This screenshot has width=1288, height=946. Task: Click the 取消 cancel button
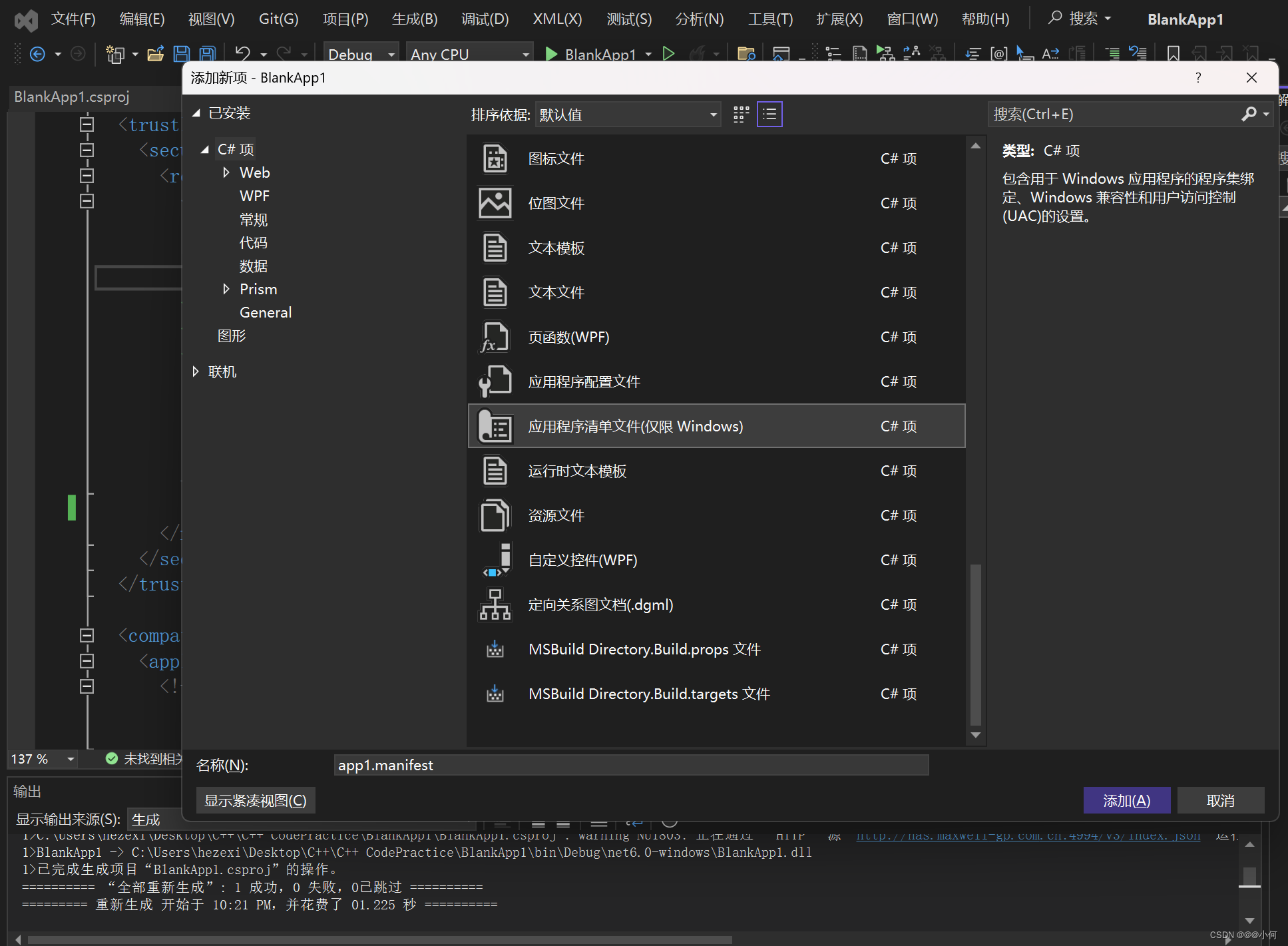1220,800
